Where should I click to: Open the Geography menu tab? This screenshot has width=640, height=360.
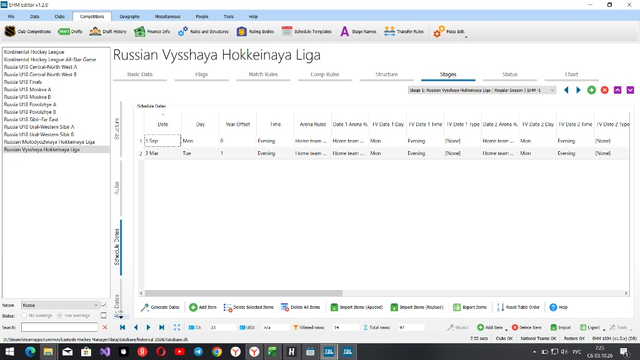(129, 16)
